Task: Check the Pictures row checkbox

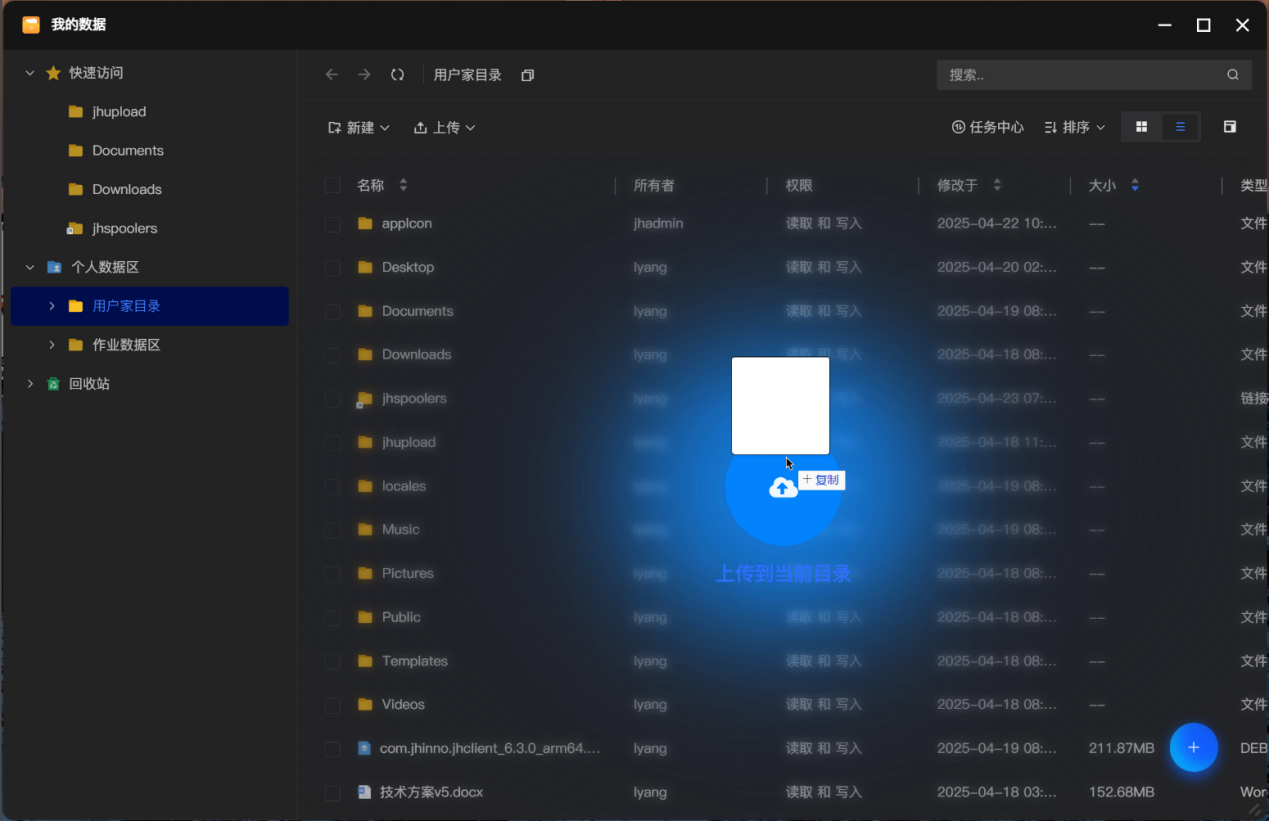Action: [x=332, y=574]
